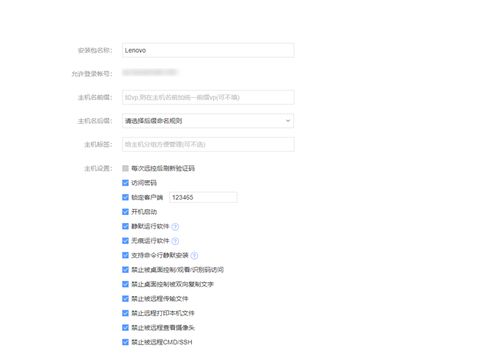499x362 pixels.
Task: Uncheck the 锁定客户端 checkbox
Action: [x=125, y=197]
